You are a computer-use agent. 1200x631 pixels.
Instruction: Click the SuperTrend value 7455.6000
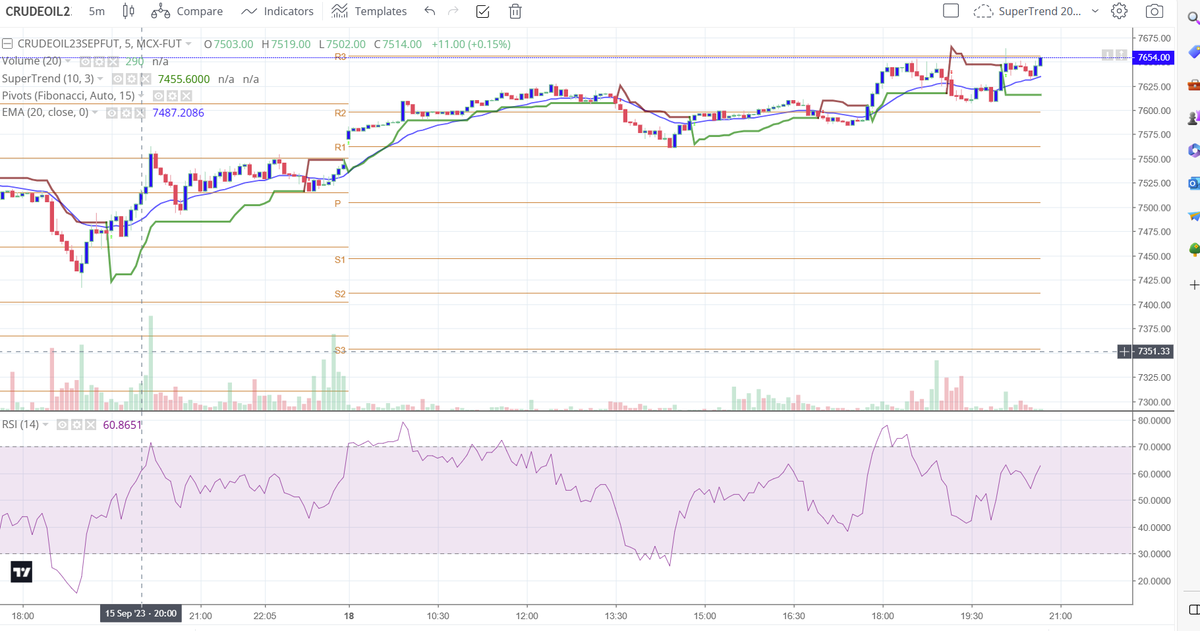tap(183, 78)
